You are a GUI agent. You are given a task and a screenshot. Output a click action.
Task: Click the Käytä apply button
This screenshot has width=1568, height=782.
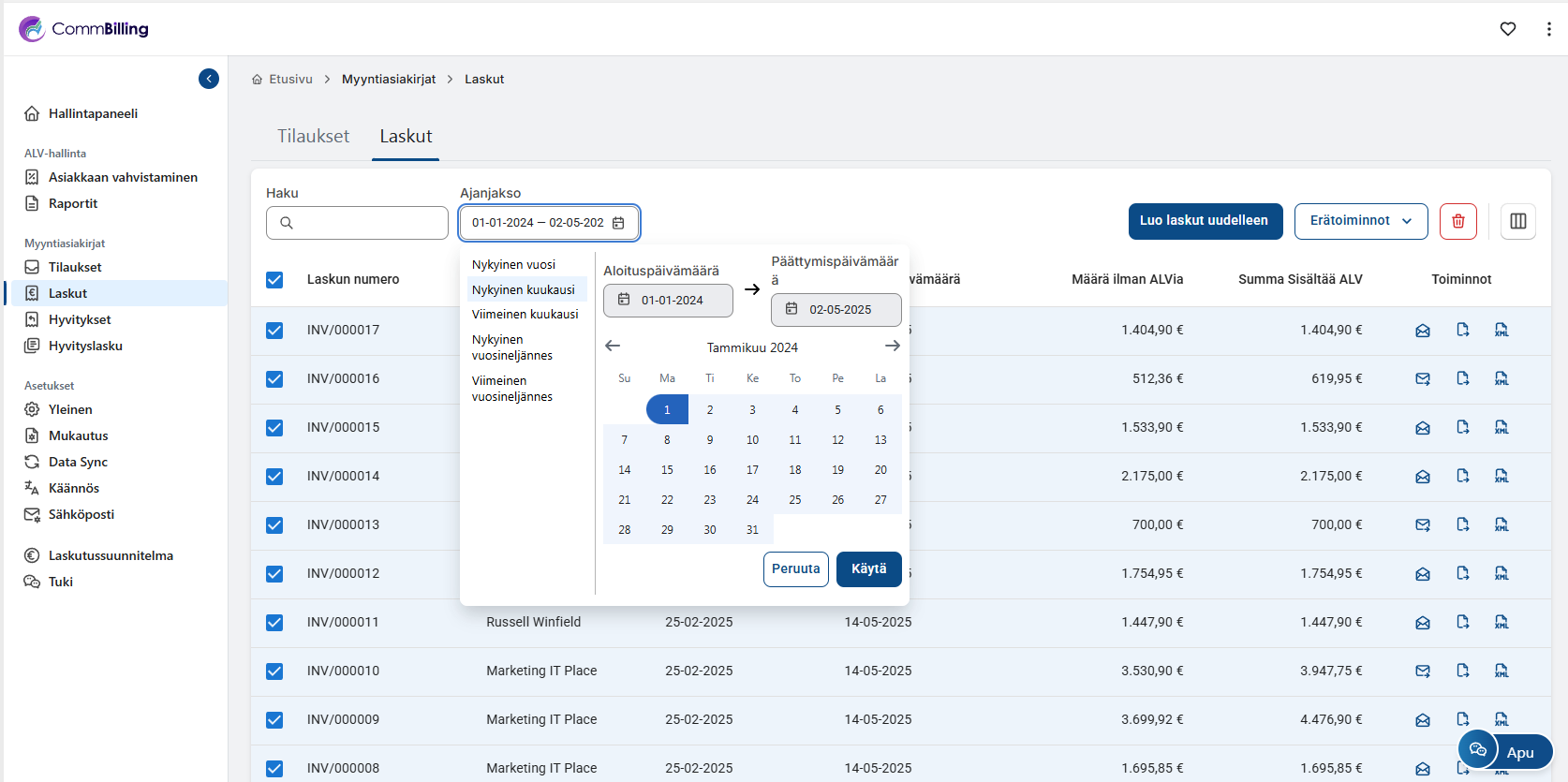(868, 568)
